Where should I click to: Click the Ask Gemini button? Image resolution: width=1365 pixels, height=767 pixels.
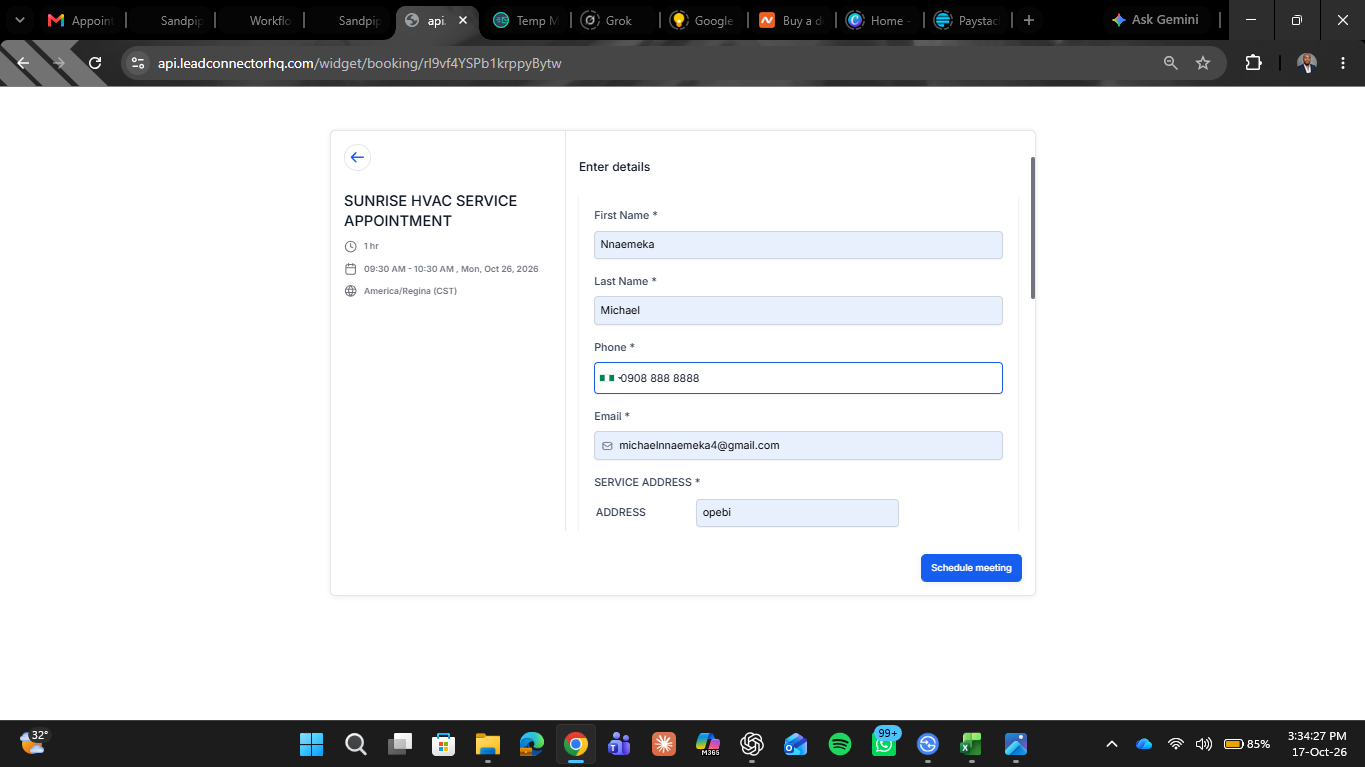click(x=1155, y=20)
